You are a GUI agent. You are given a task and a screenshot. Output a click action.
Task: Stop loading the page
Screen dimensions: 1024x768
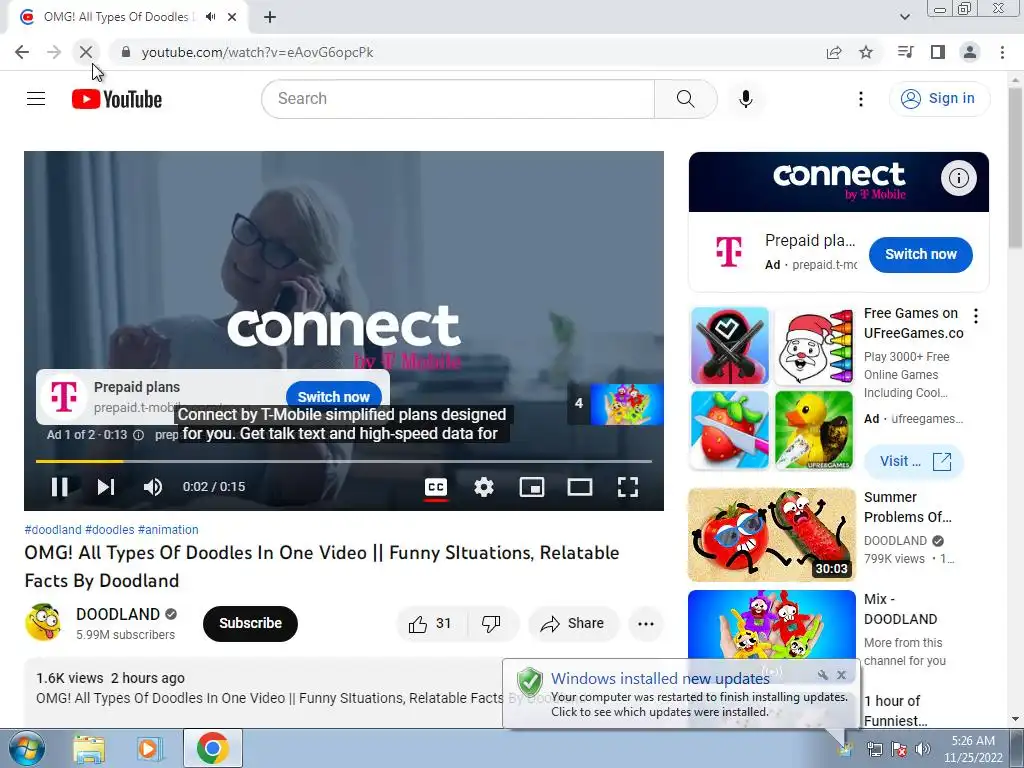click(86, 52)
